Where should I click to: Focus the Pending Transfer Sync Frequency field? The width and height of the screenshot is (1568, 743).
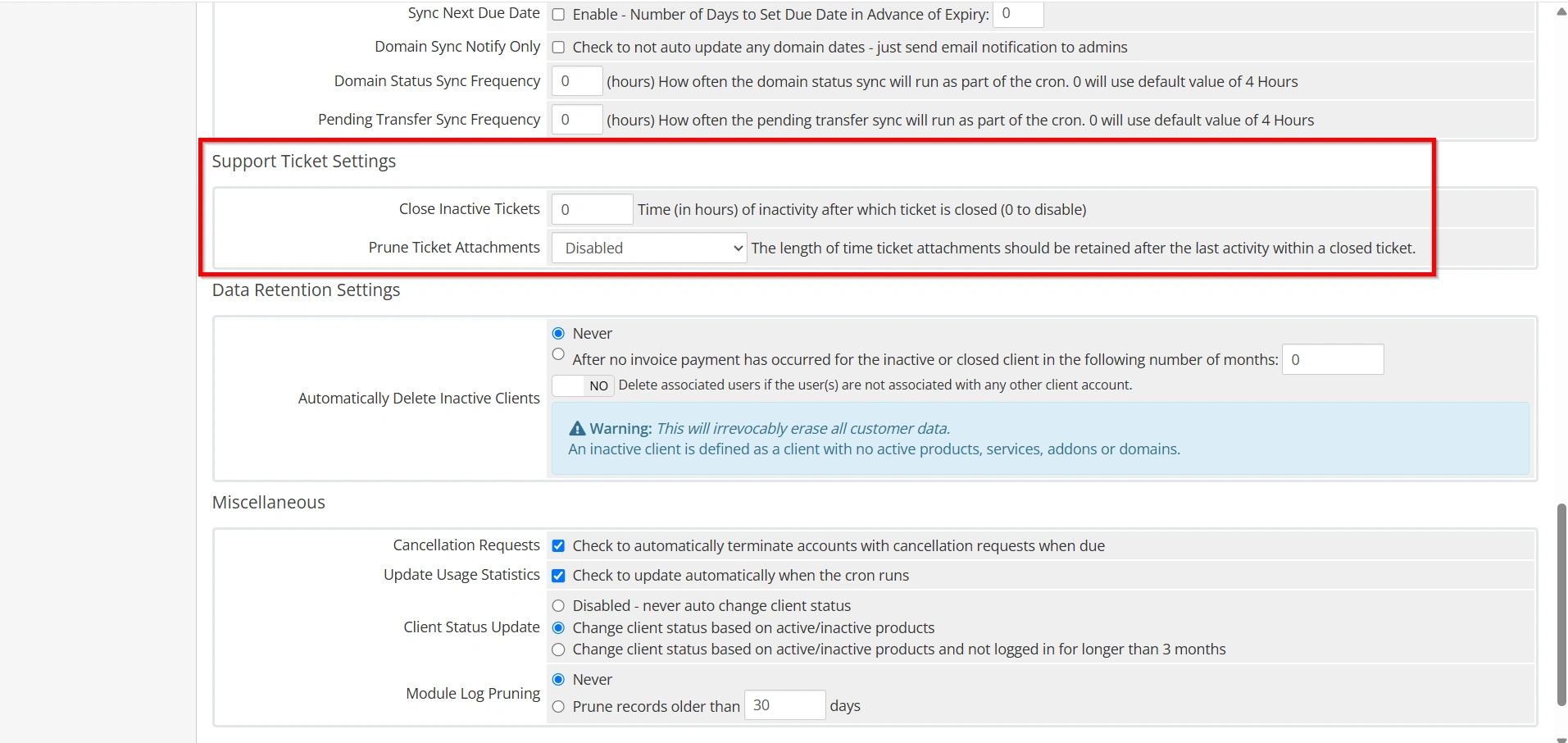coord(577,120)
